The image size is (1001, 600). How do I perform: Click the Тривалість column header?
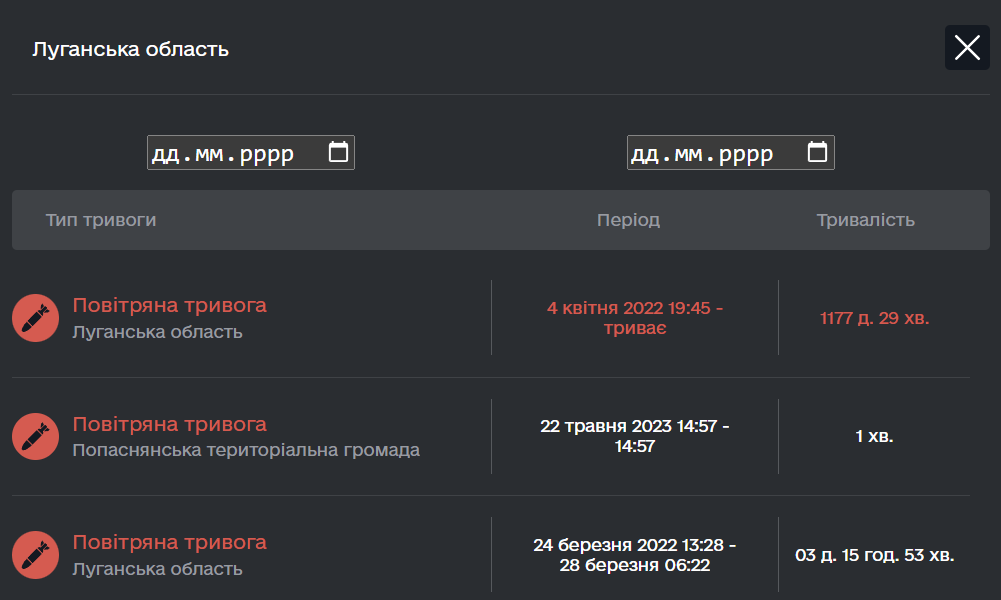tap(865, 220)
